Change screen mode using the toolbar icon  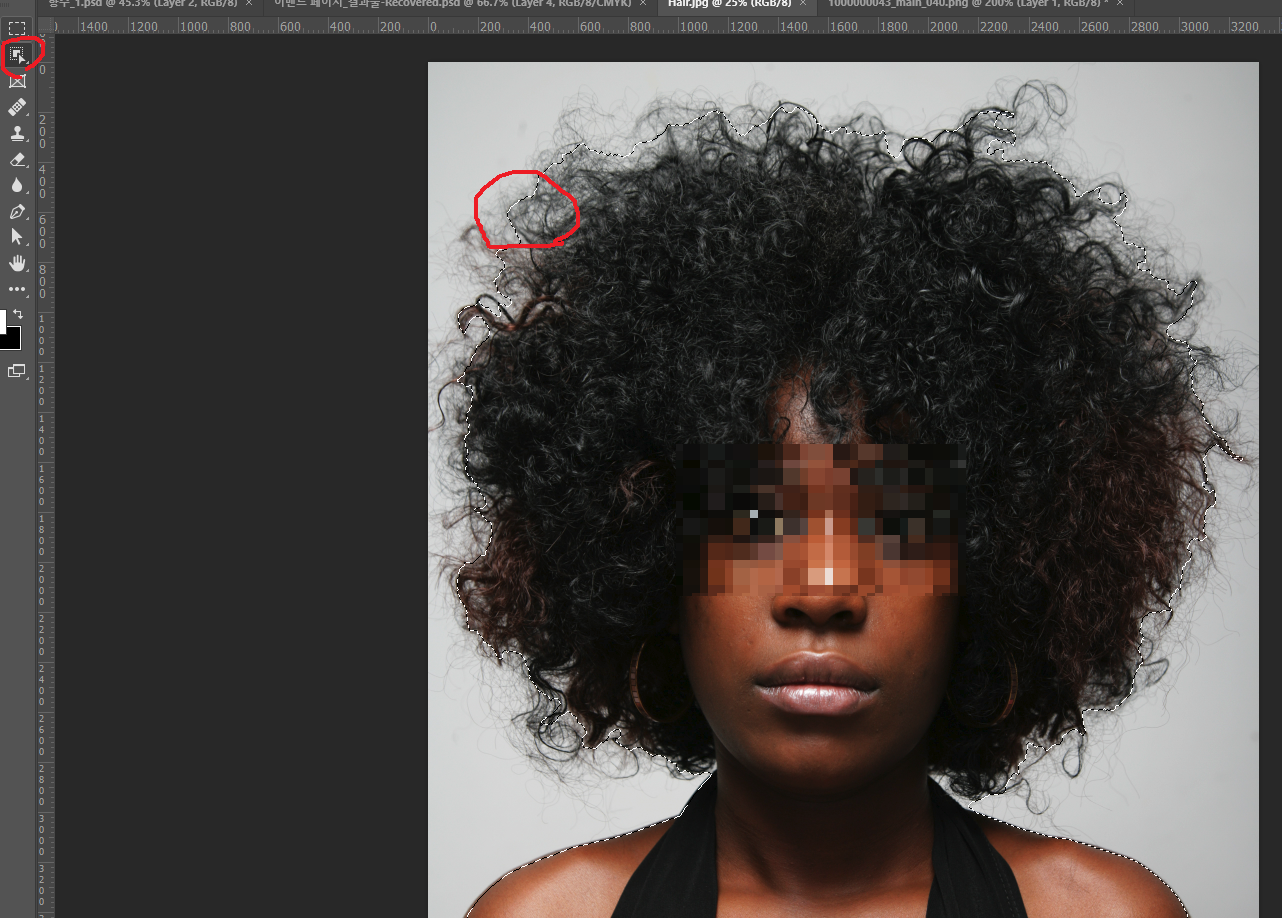(17, 371)
